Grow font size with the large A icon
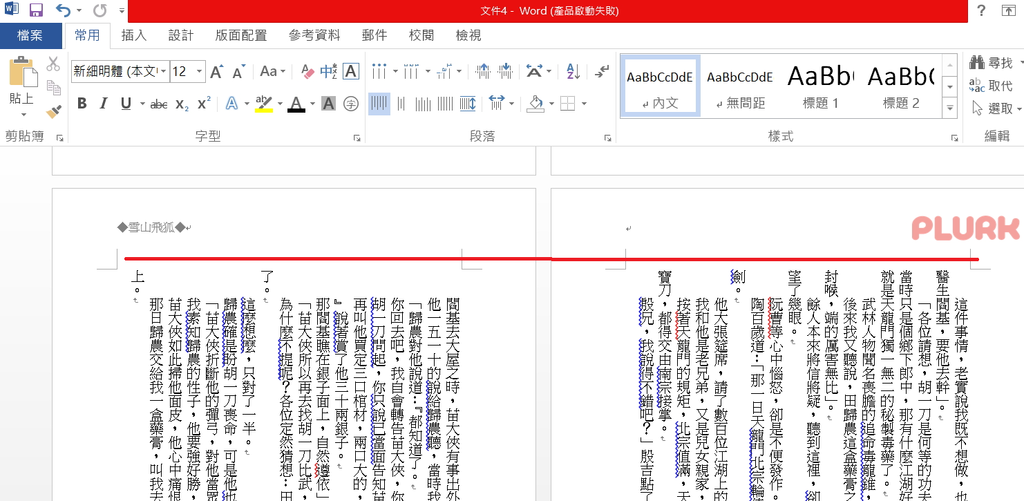Viewport: 1024px width, 501px height. point(217,71)
